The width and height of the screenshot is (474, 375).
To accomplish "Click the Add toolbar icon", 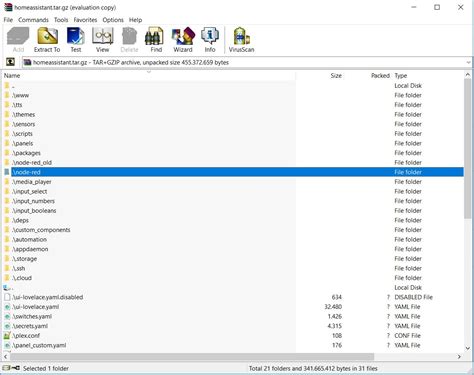I will tap(18, 40).
